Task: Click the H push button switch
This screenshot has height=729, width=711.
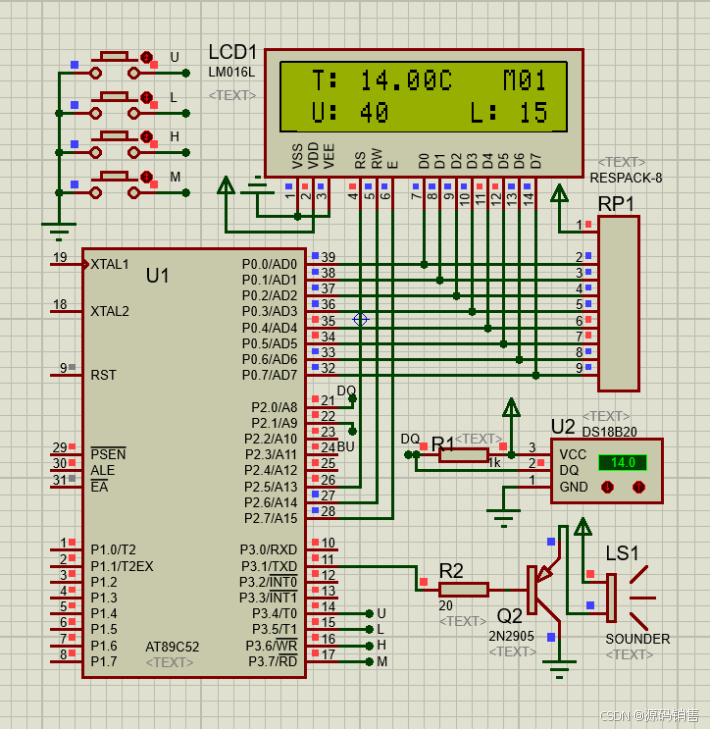Action: 114,145
